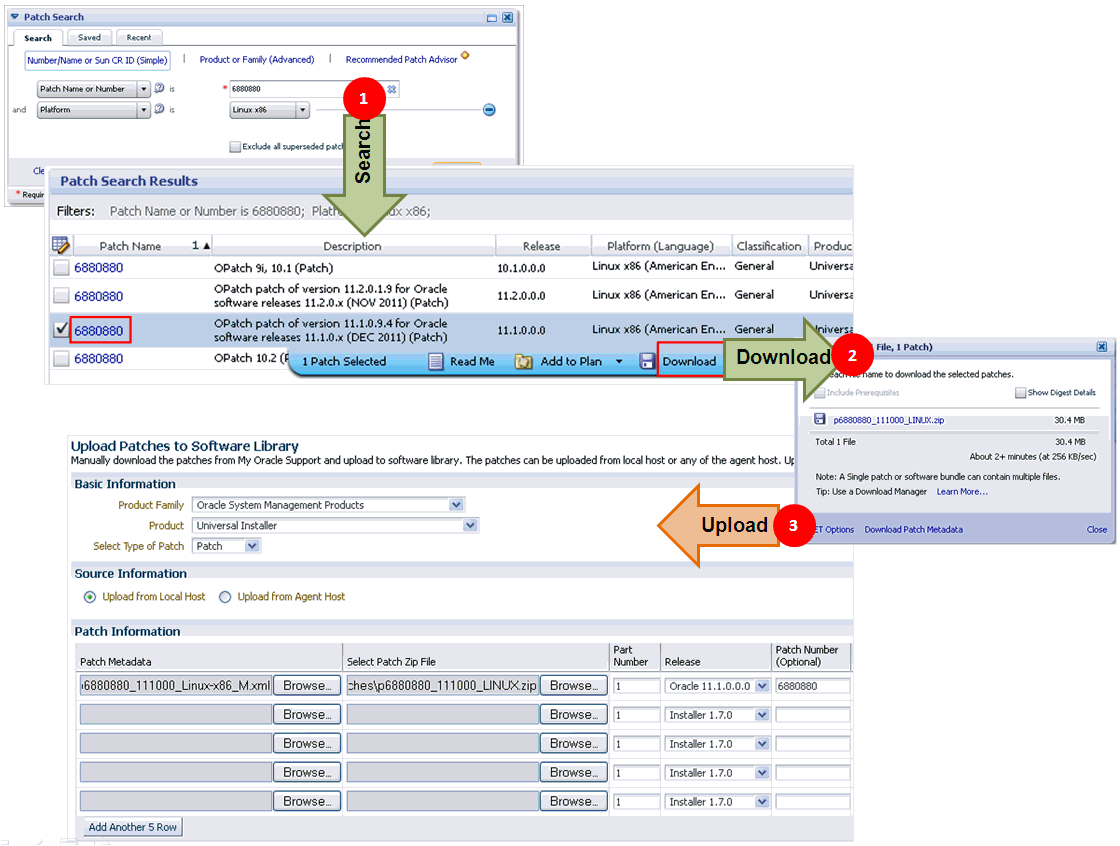Open patch 6880880 link for release 11.1.0.0.0
This screenshot has height=846, width=1120.
pos(99,331)
